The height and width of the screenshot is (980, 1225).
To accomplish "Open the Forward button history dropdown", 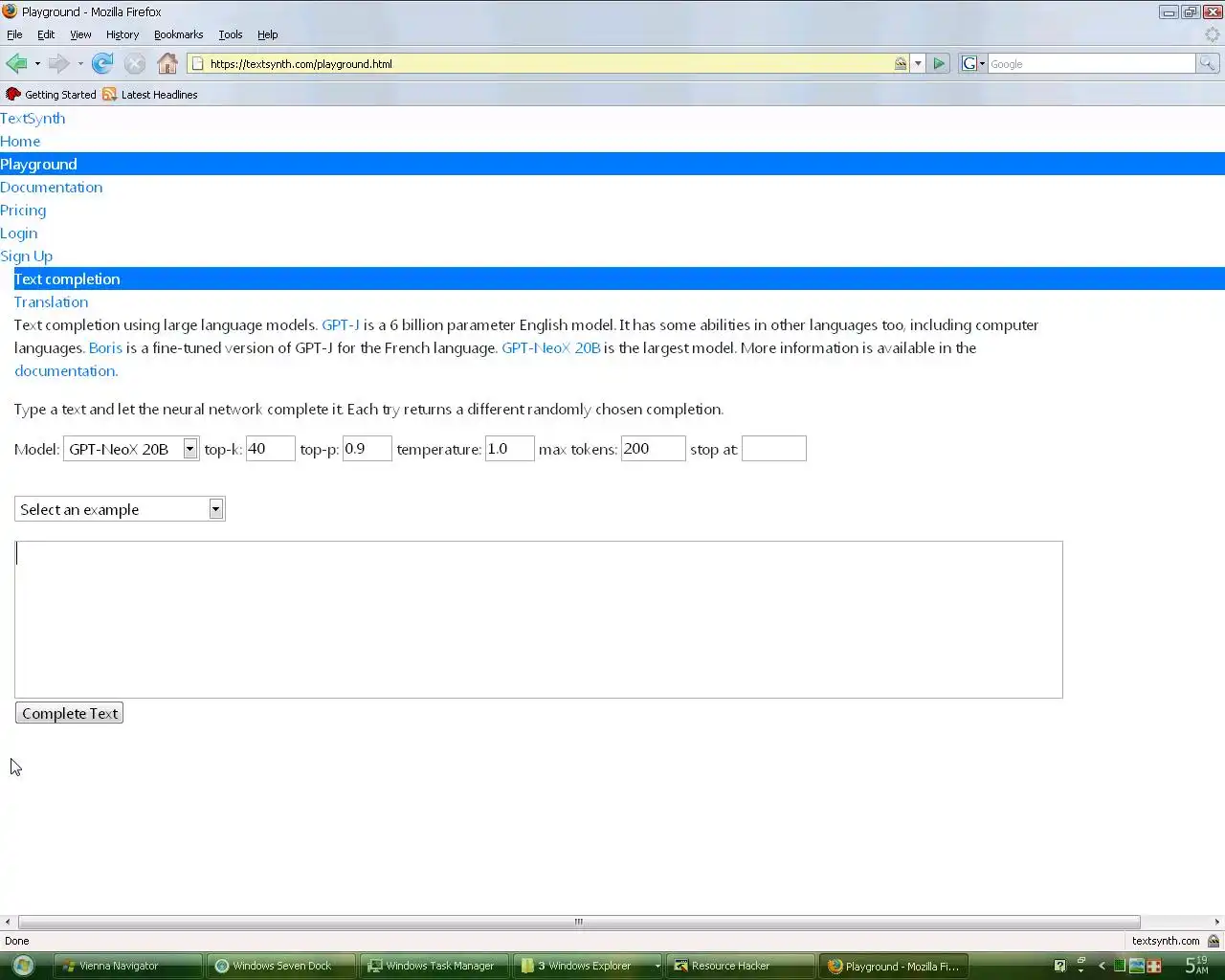I will [80, 64].
